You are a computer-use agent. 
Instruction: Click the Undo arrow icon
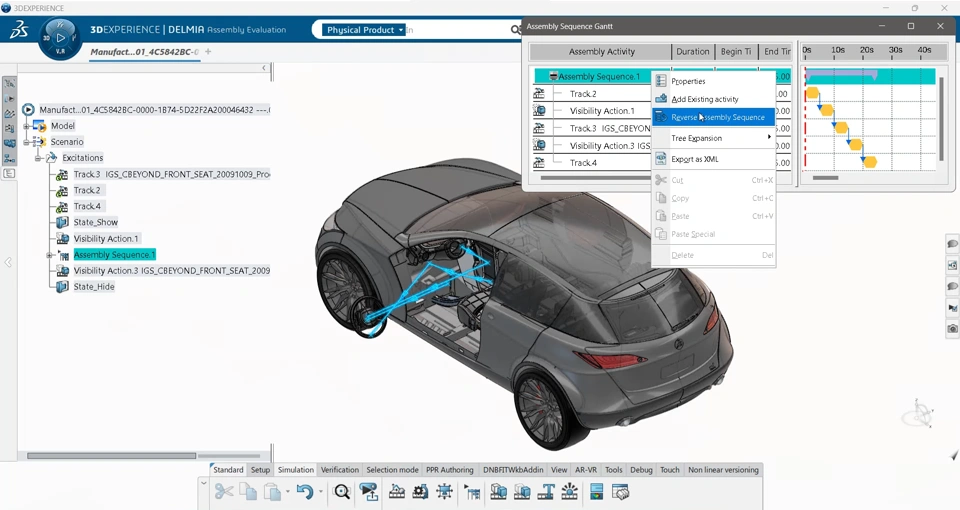305,491
